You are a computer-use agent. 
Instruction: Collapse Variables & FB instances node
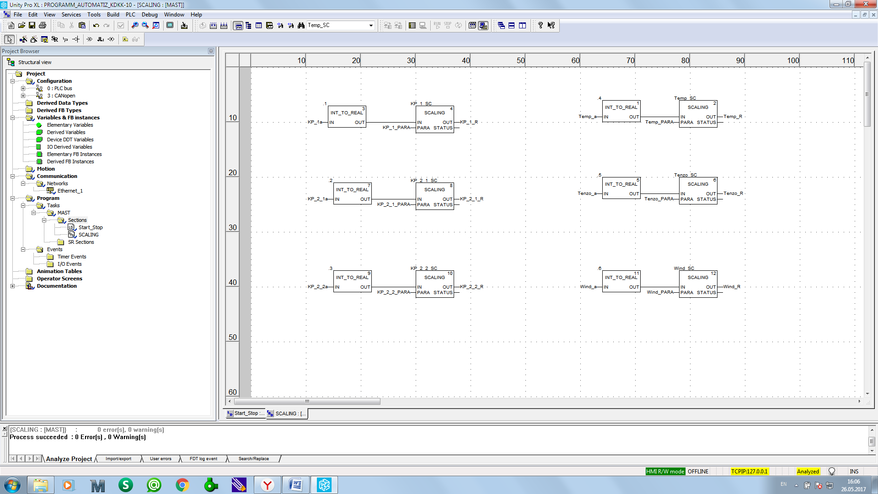12,118
